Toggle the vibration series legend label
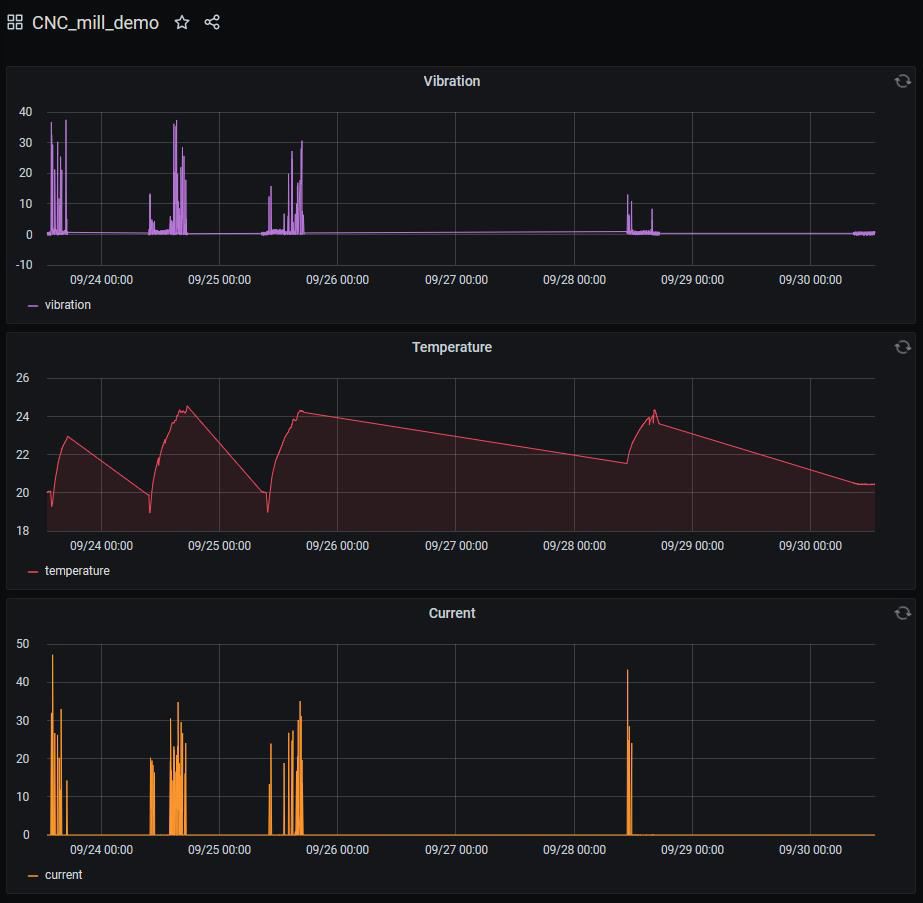The image size is (923, 903). click(x=68, y=305)
